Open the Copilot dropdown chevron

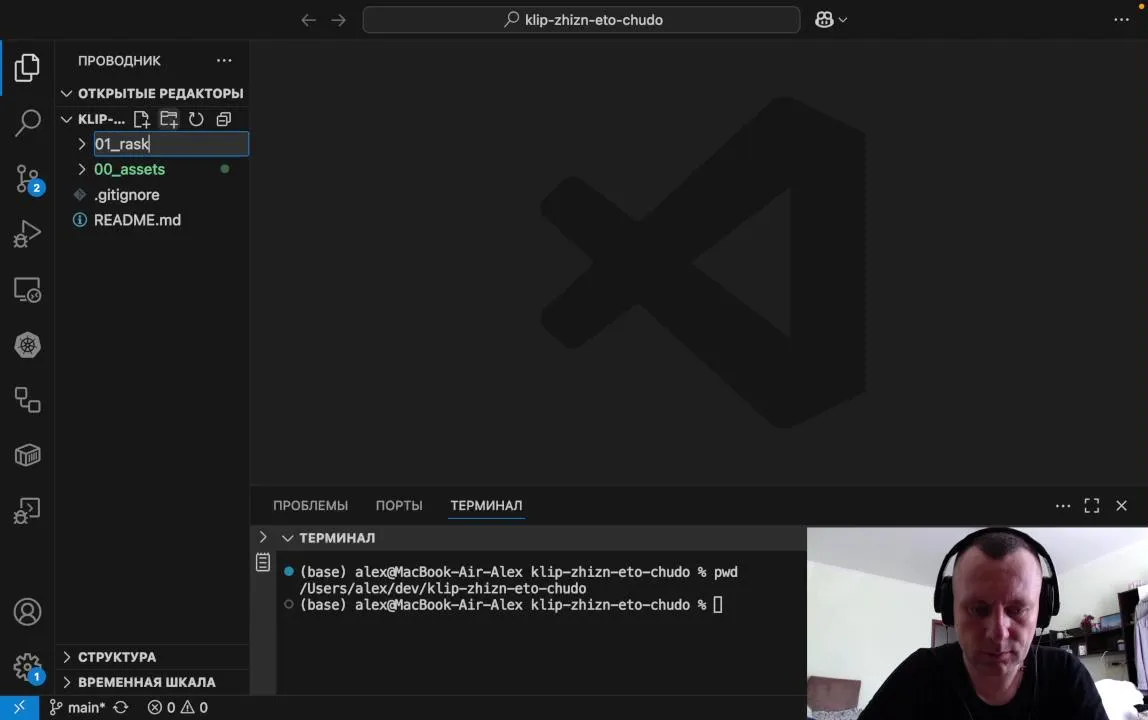(x=843, y=20)
